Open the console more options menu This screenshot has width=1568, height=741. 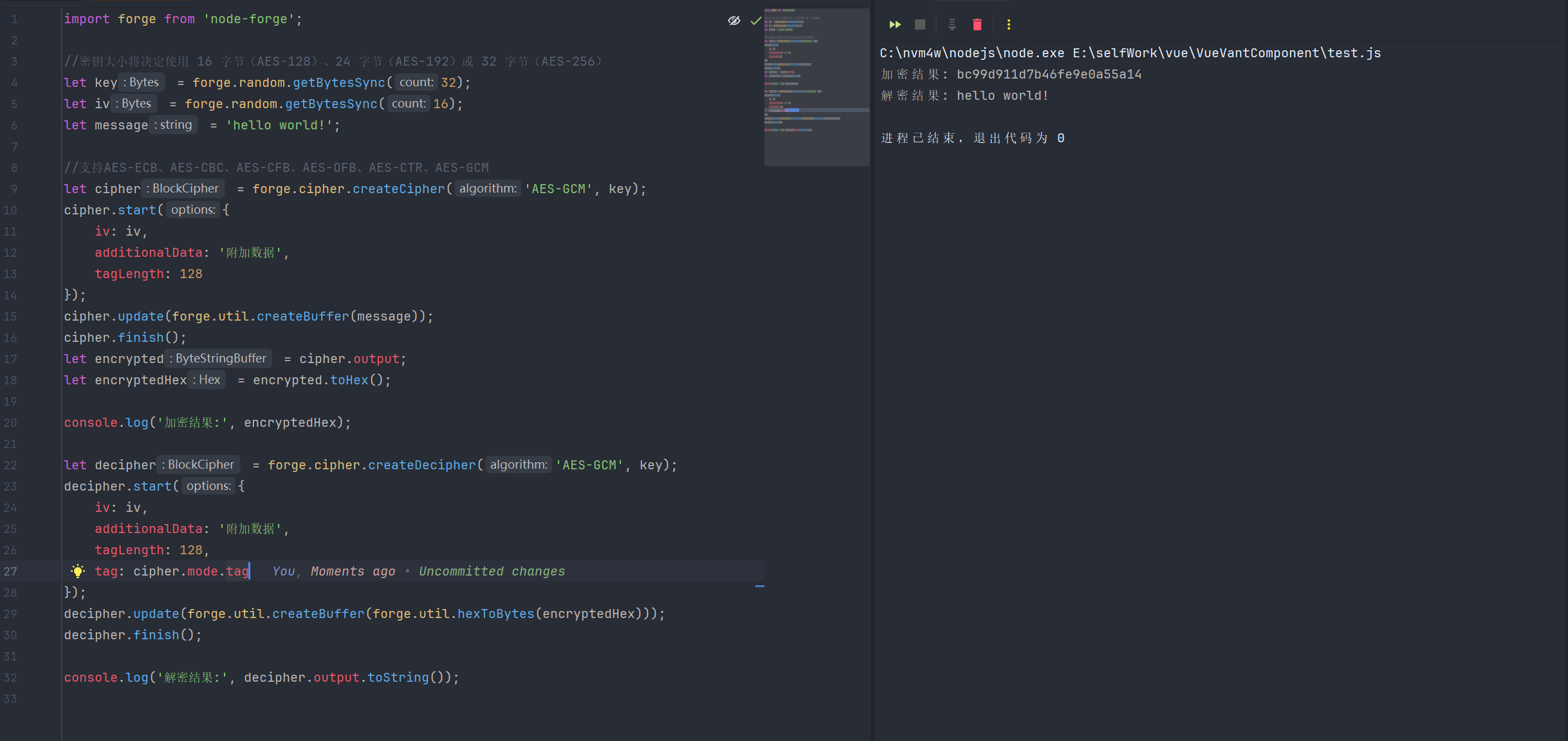coord(1008,24)
